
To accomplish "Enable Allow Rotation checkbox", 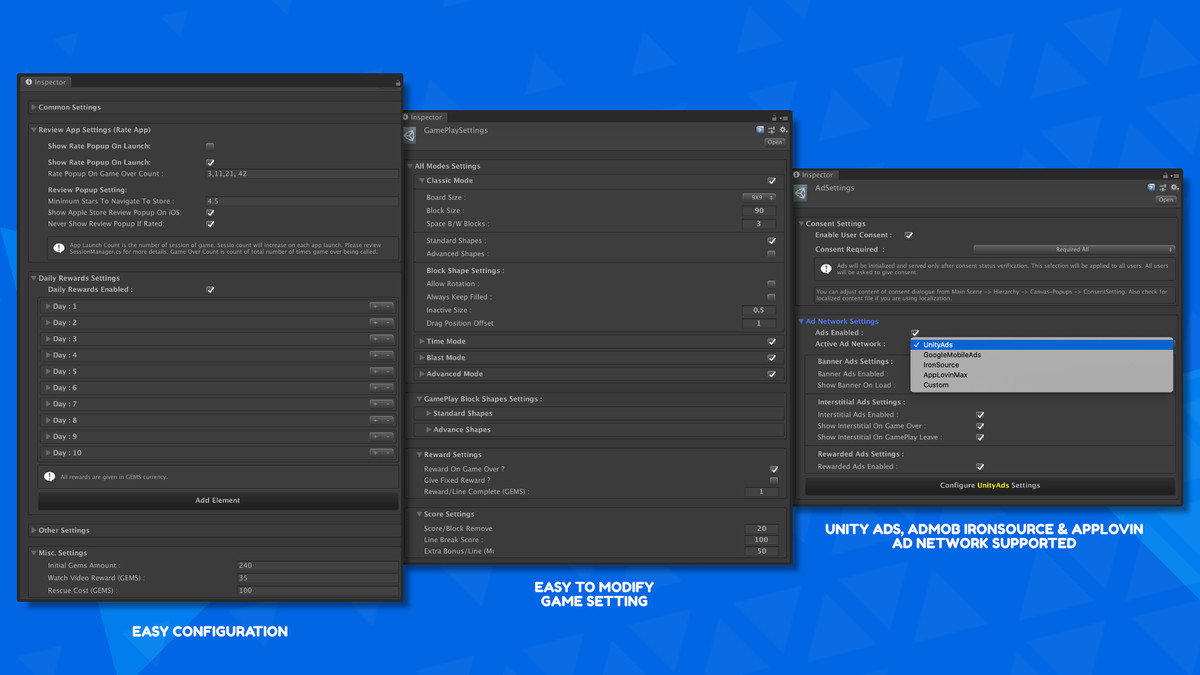I will [x=771, y=284].
